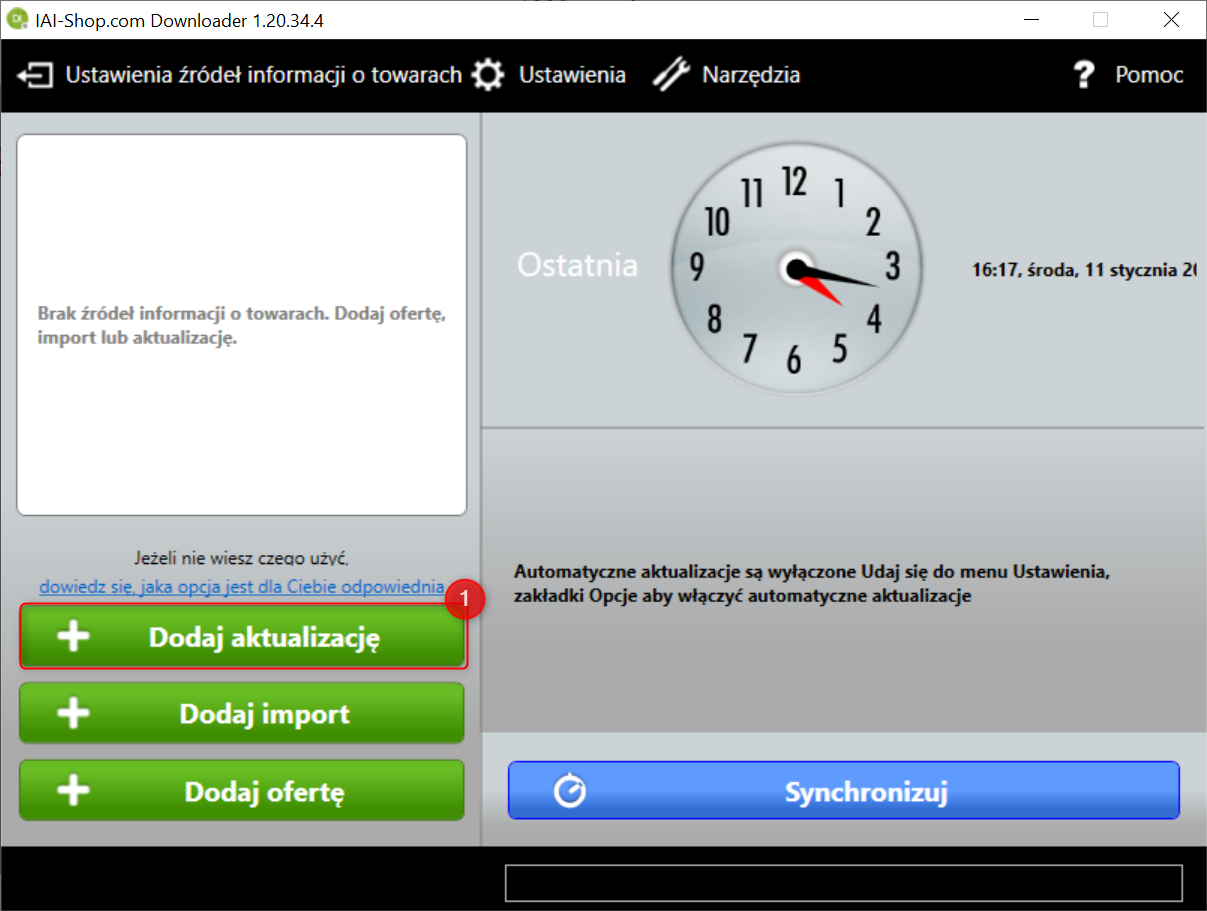Click the progress bar at the bottom
Viewport: 1207px width, 911px height.
(x=844, y=884)
